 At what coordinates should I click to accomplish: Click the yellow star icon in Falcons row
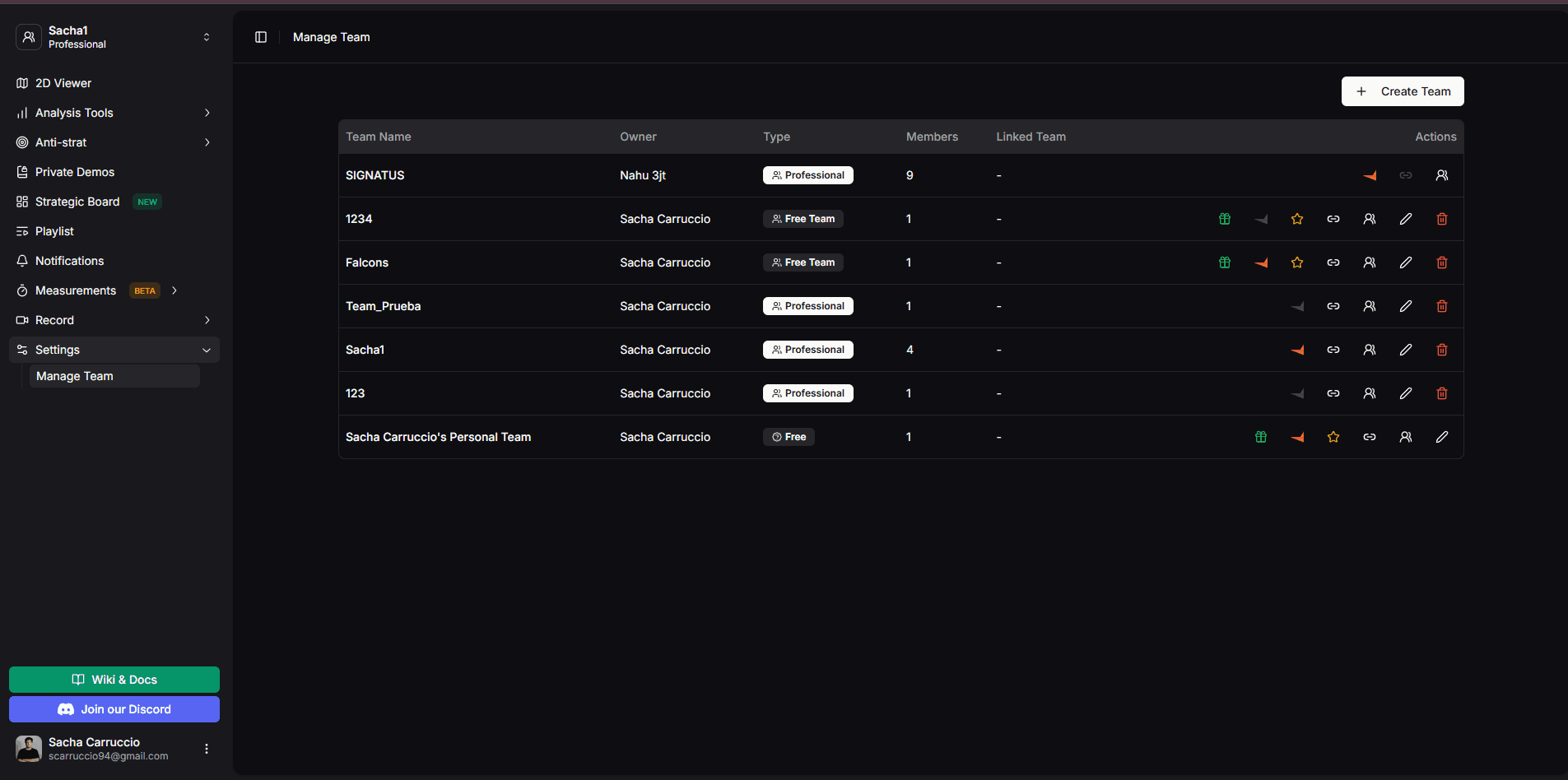(x=1297, y=262)
